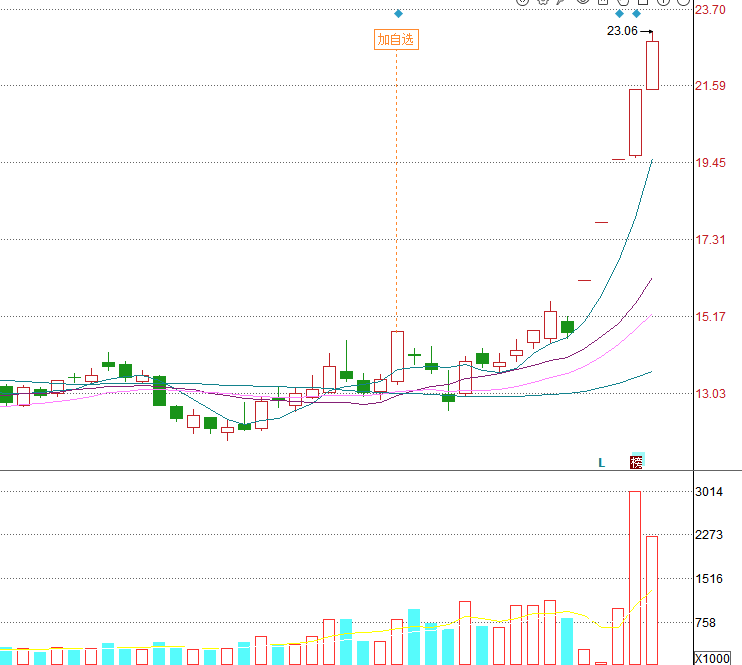Click the 2273 volume axis label
The width and height of the screenshot is (742, 665).
708,535
